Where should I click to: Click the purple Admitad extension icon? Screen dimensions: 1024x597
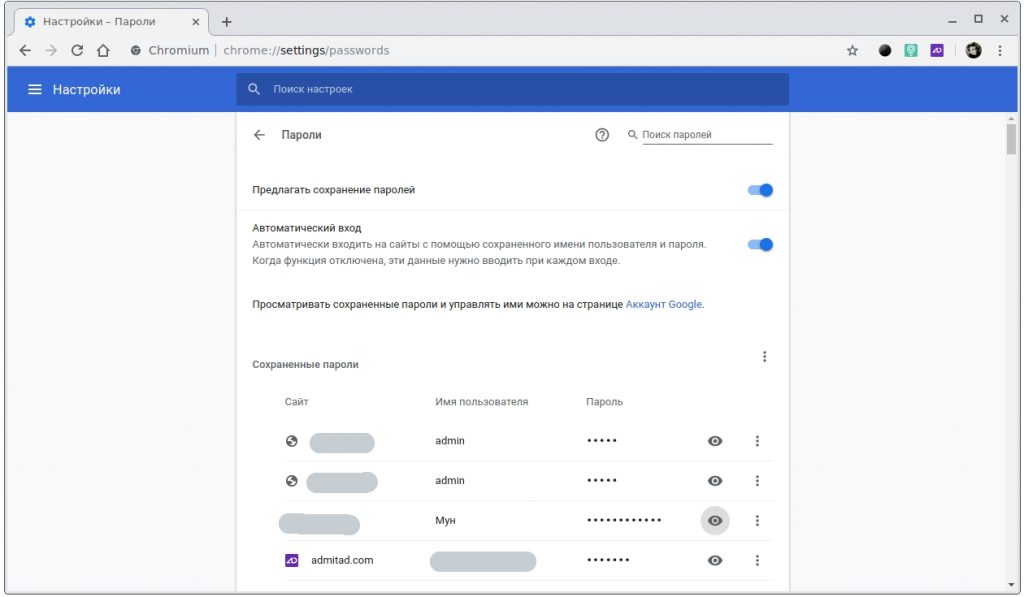coord(937,51)
